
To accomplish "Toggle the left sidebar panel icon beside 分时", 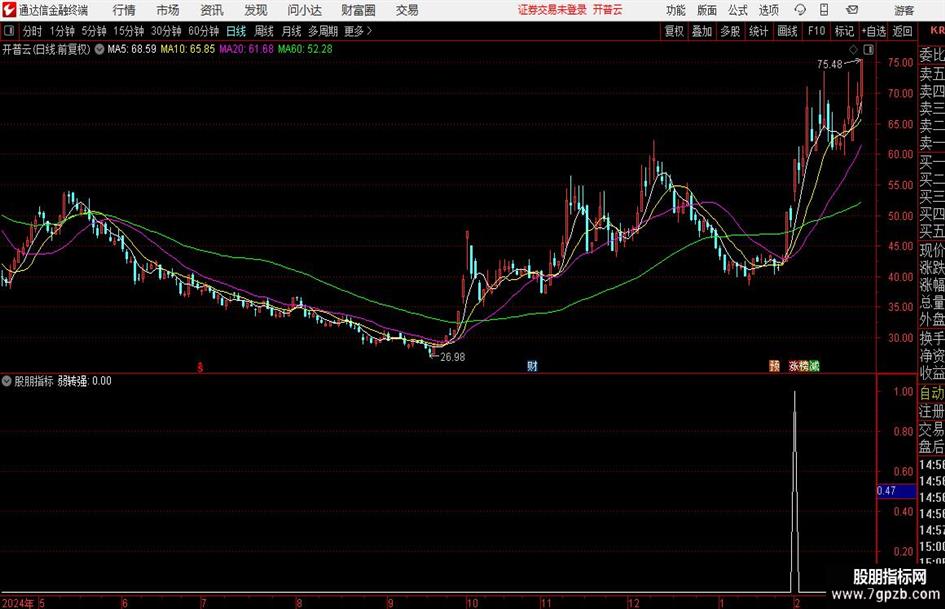I will click(9, 31).
